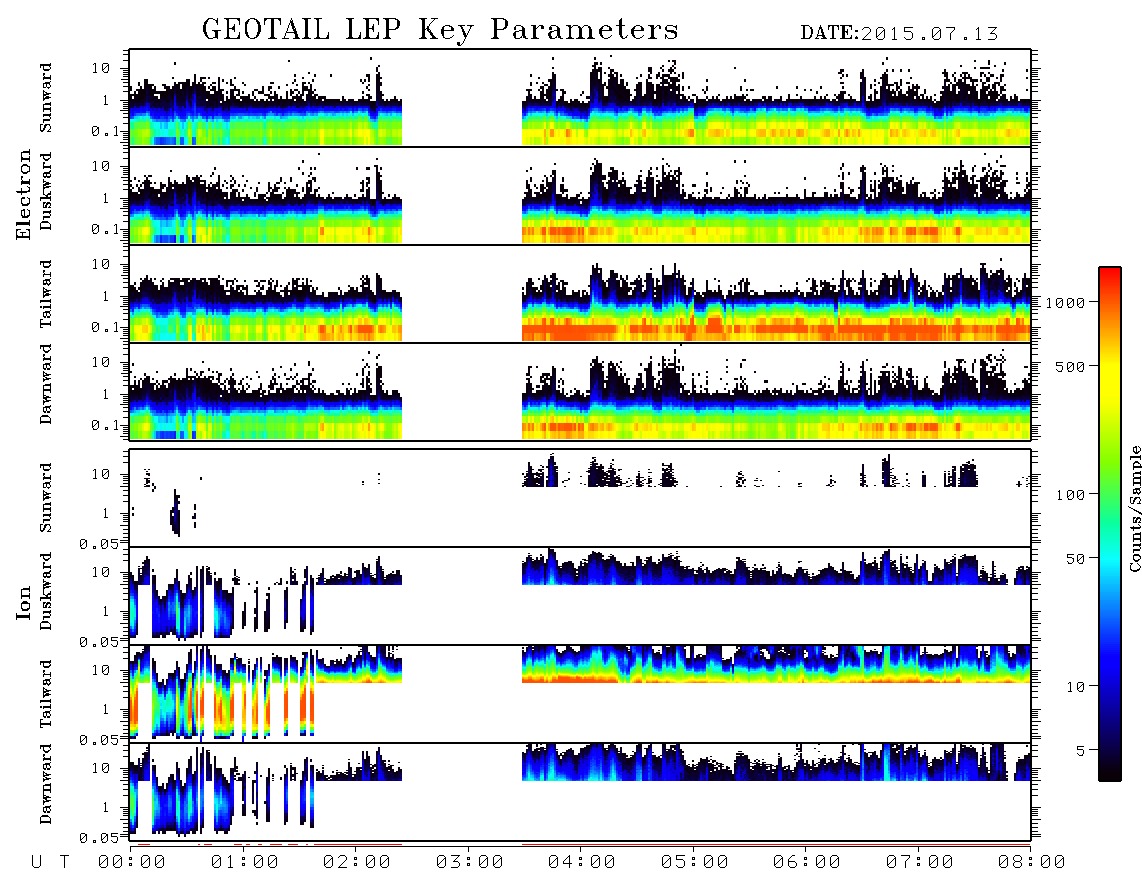Viewport: 1142px width, 880px height.
Task: Select the Electron Dawnward axis label
Action: pos(46,384)
